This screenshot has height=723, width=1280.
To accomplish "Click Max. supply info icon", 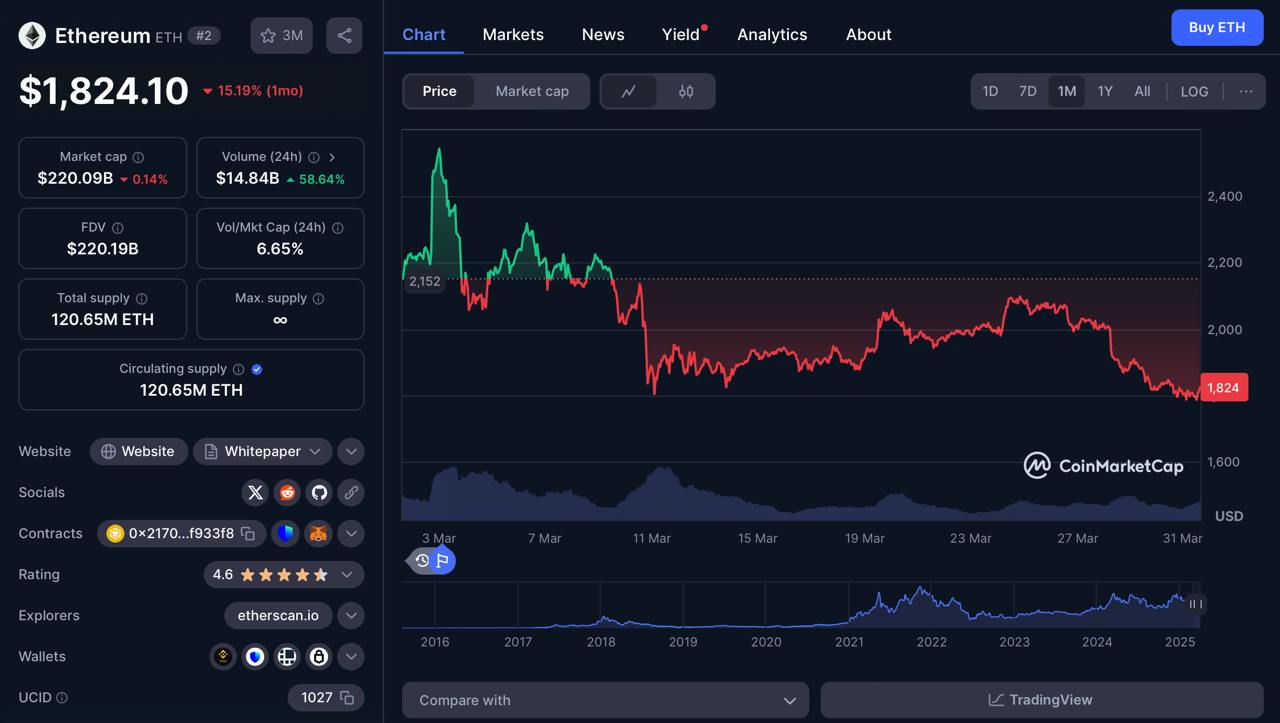I will (318, 299).
